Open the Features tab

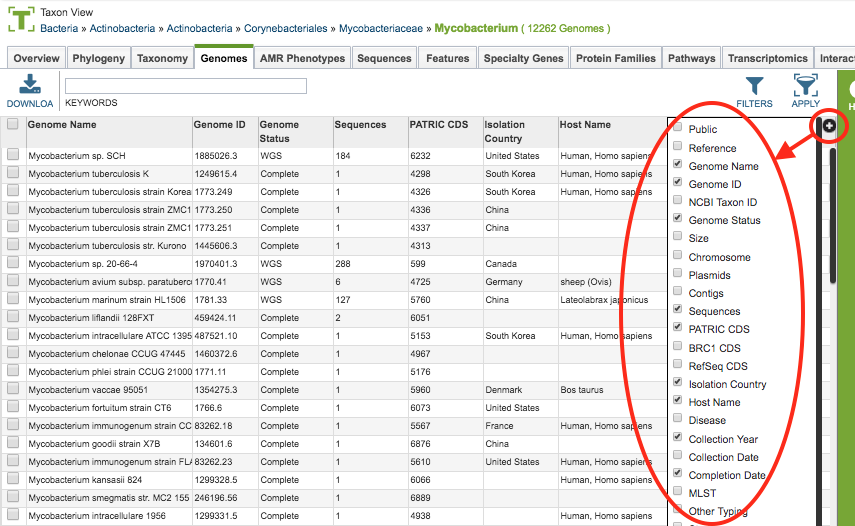click(x=448, y=58)
